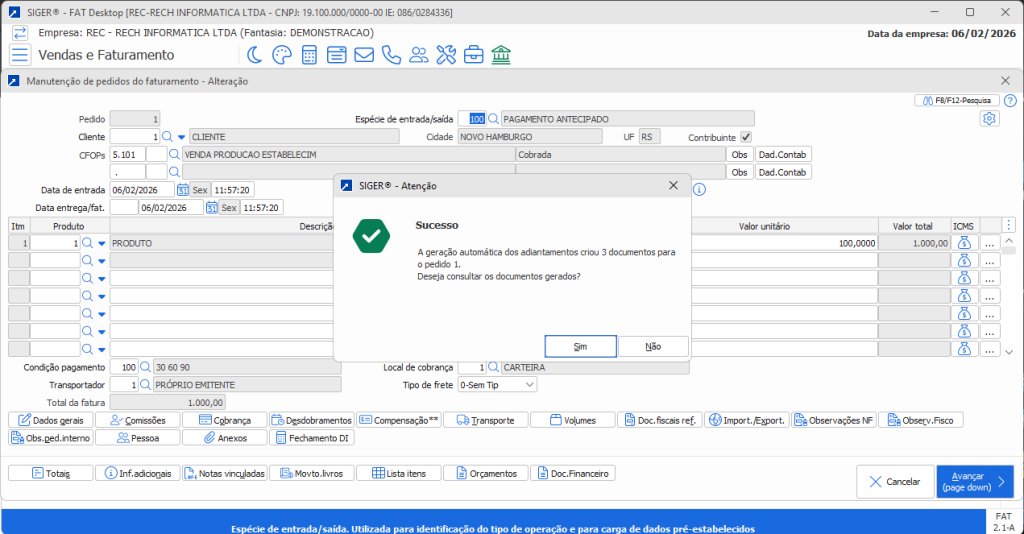Open the hamburger main menu

coord(20,55)
